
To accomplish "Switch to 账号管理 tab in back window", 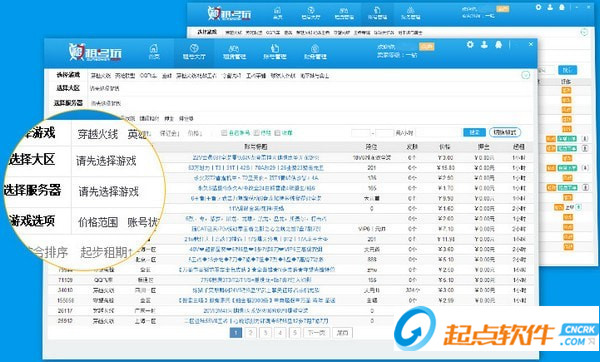I will tap(377, 13).
